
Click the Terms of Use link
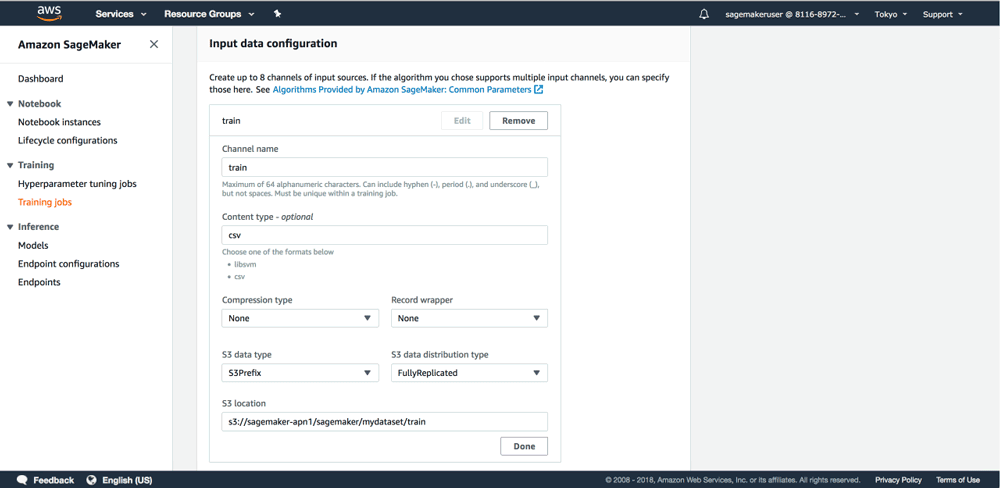[x=958, y=480]
